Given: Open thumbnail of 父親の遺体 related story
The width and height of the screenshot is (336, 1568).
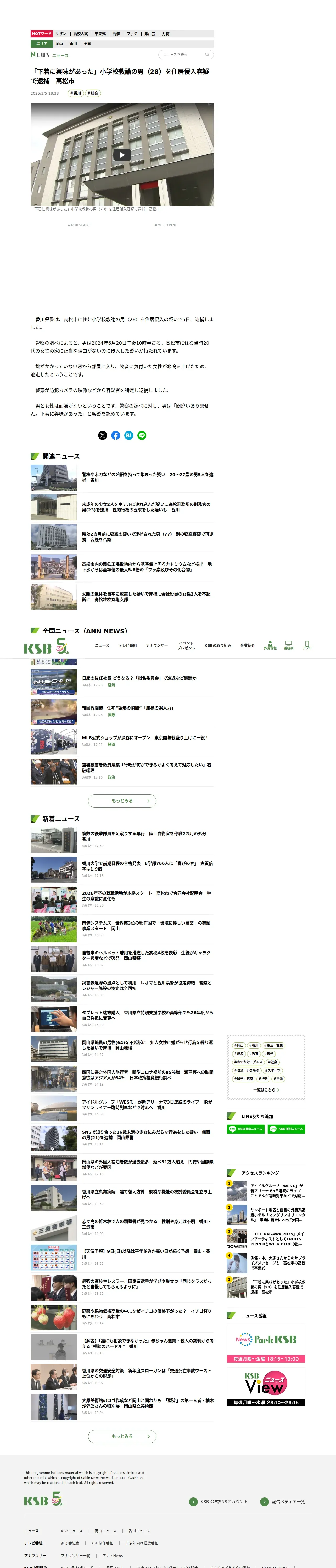Looking at the screenshot, I should [x=54, y=597].
